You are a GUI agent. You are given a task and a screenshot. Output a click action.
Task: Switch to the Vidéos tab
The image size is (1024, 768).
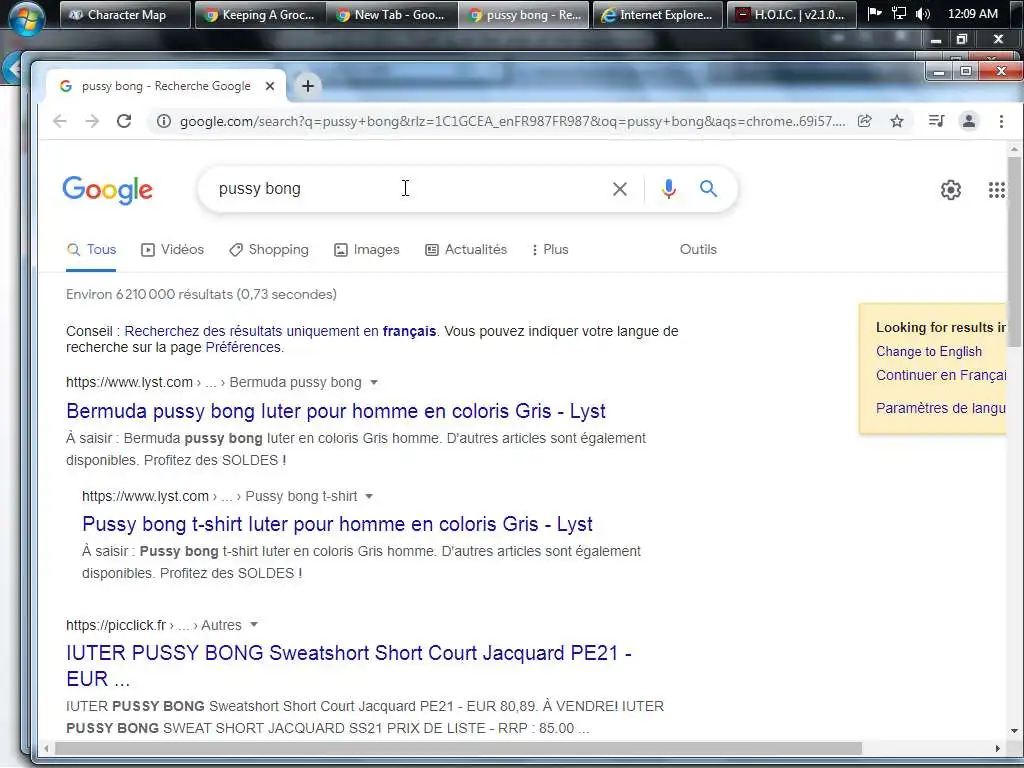point(172,249)
